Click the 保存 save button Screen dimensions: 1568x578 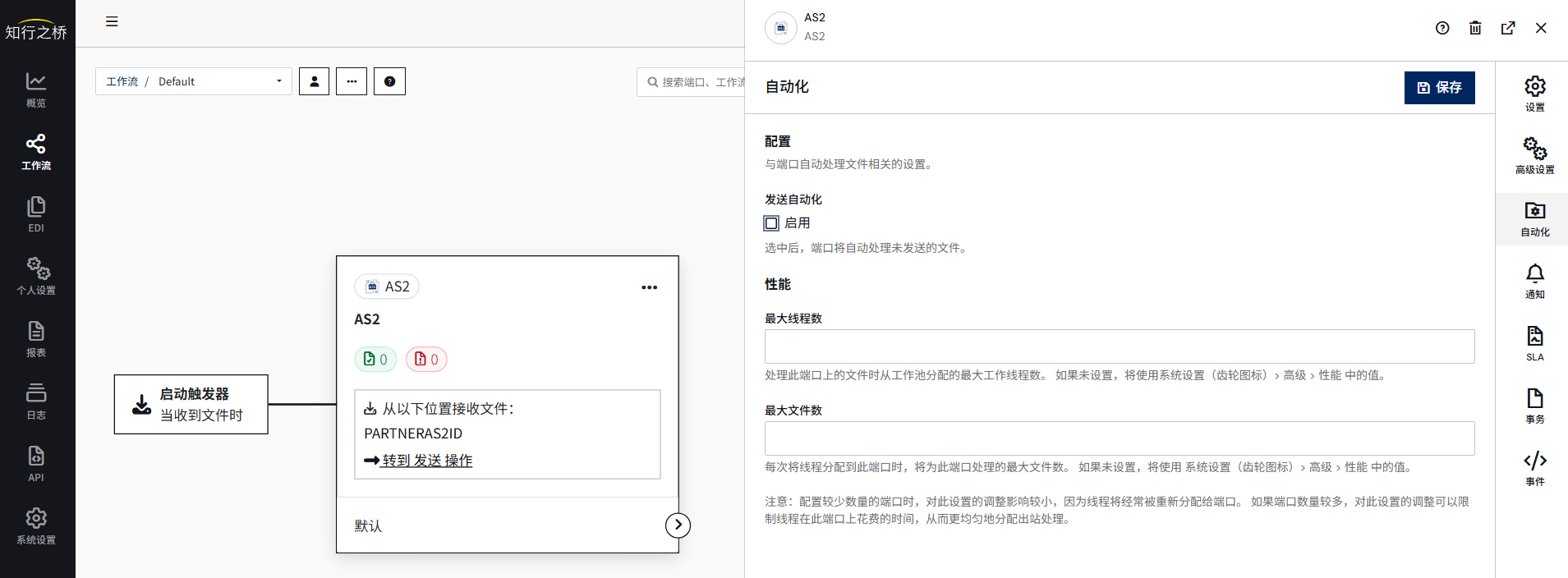(x=1439, y=88)
